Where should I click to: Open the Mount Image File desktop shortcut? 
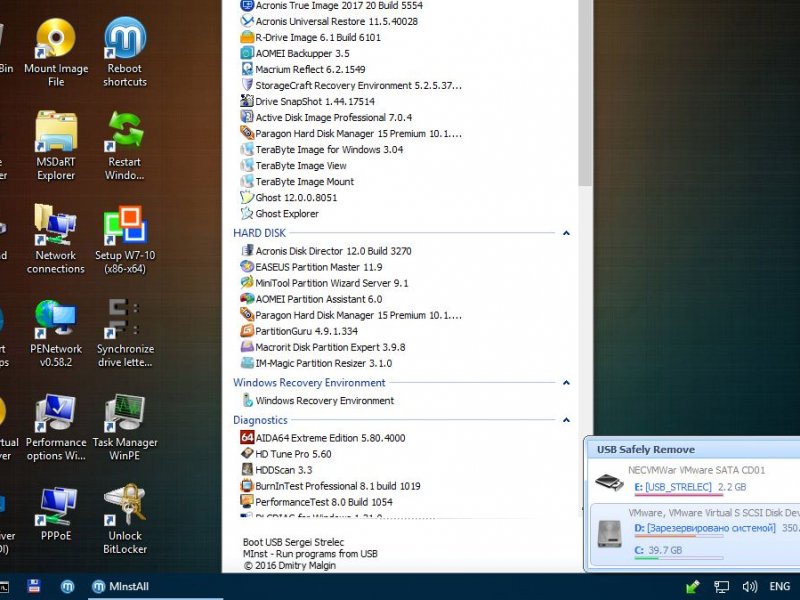(x=56, y=52)
